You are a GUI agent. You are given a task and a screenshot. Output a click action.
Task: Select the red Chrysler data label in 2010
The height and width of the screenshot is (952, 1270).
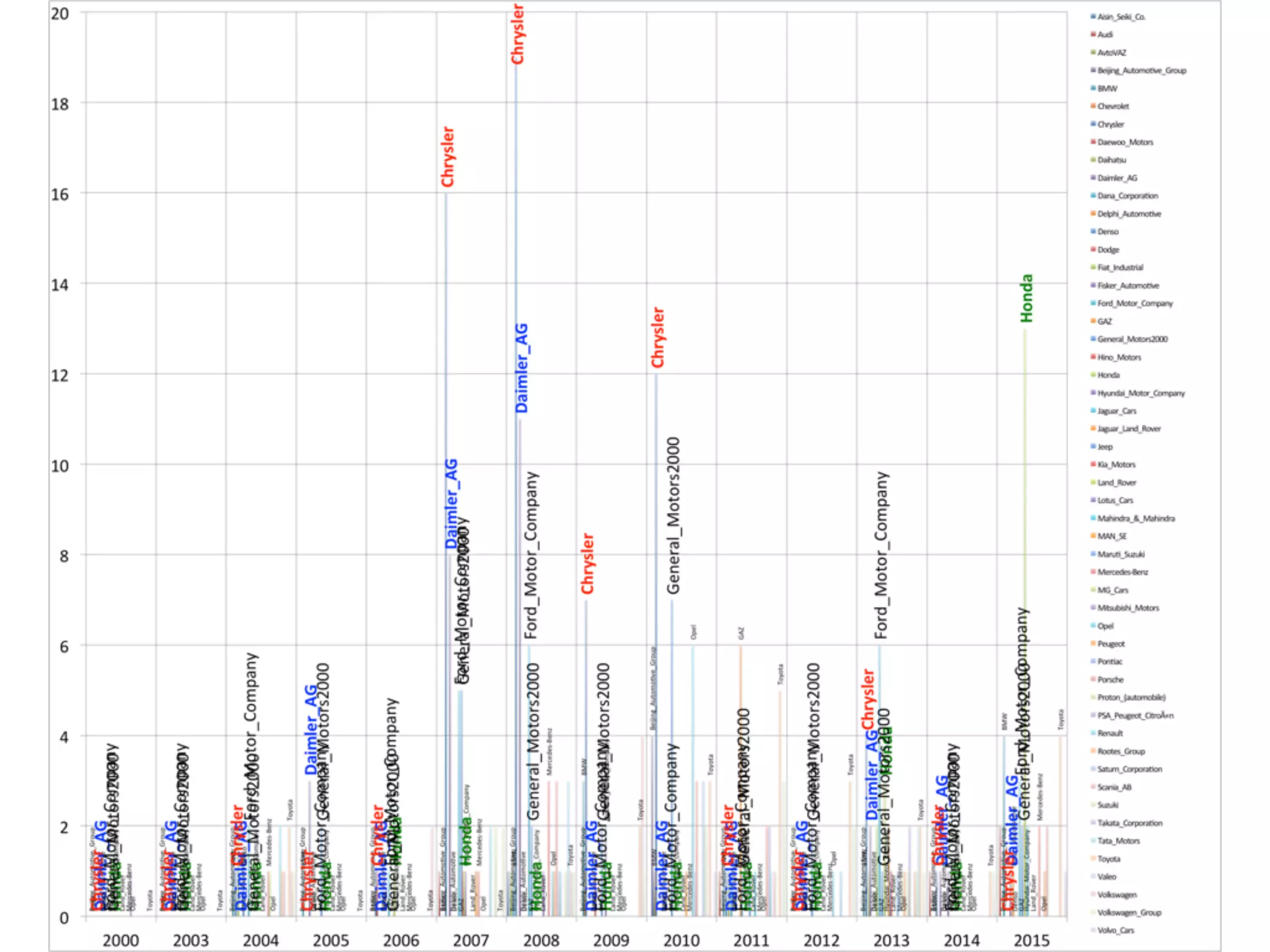tap(658, 337)
